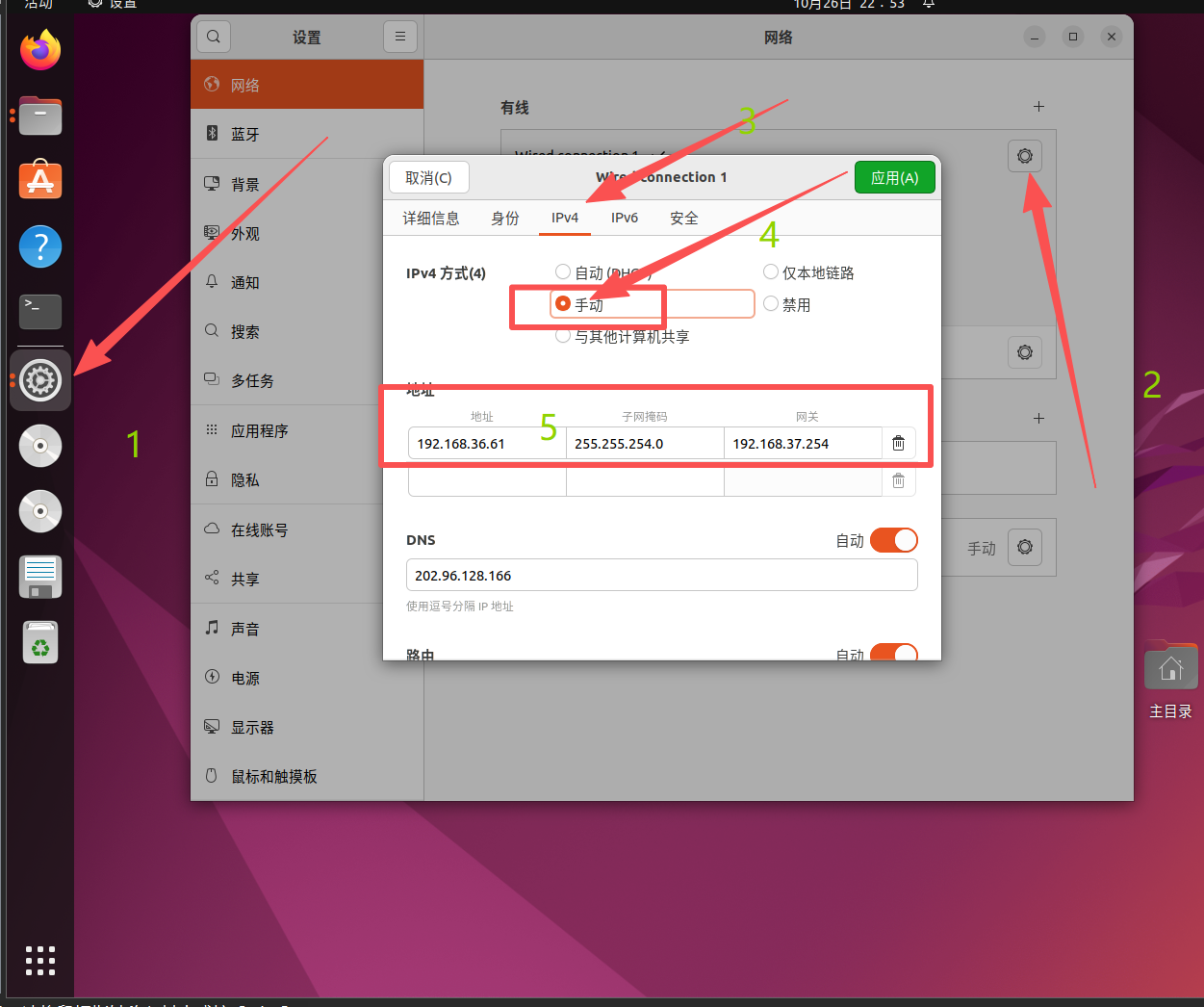The width and height of the screenshot is (1204, 1007).
Task: Open 鼠标和触摸板 settings panel
Action: [307, 776]
